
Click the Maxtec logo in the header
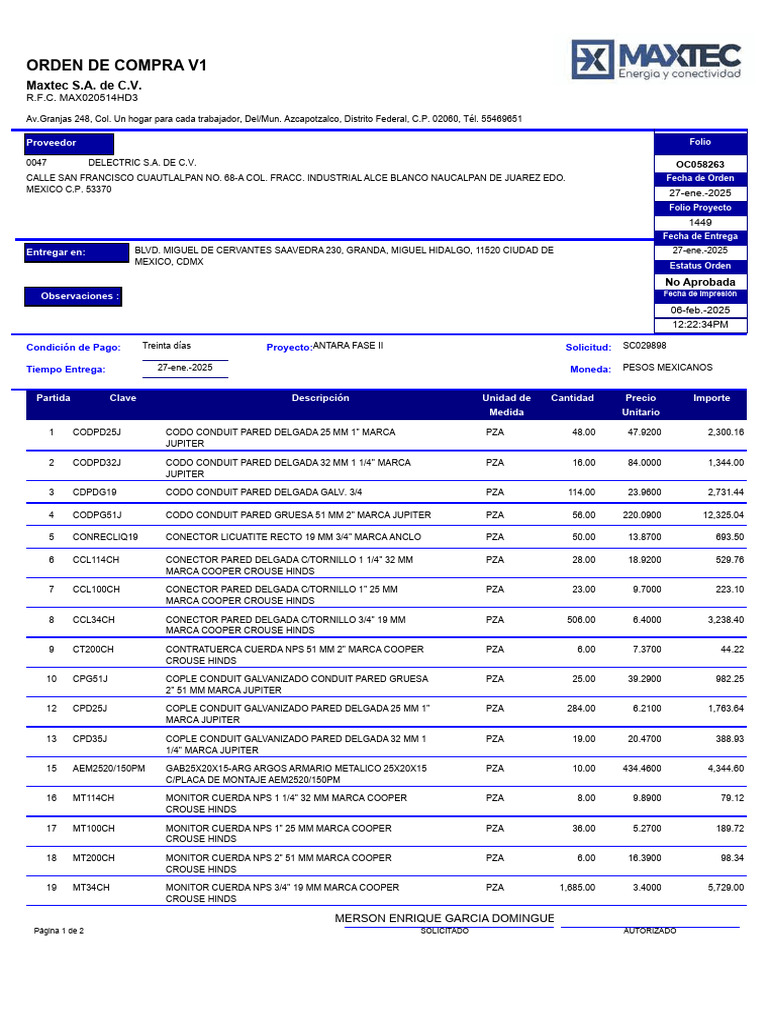pos(656,59)
